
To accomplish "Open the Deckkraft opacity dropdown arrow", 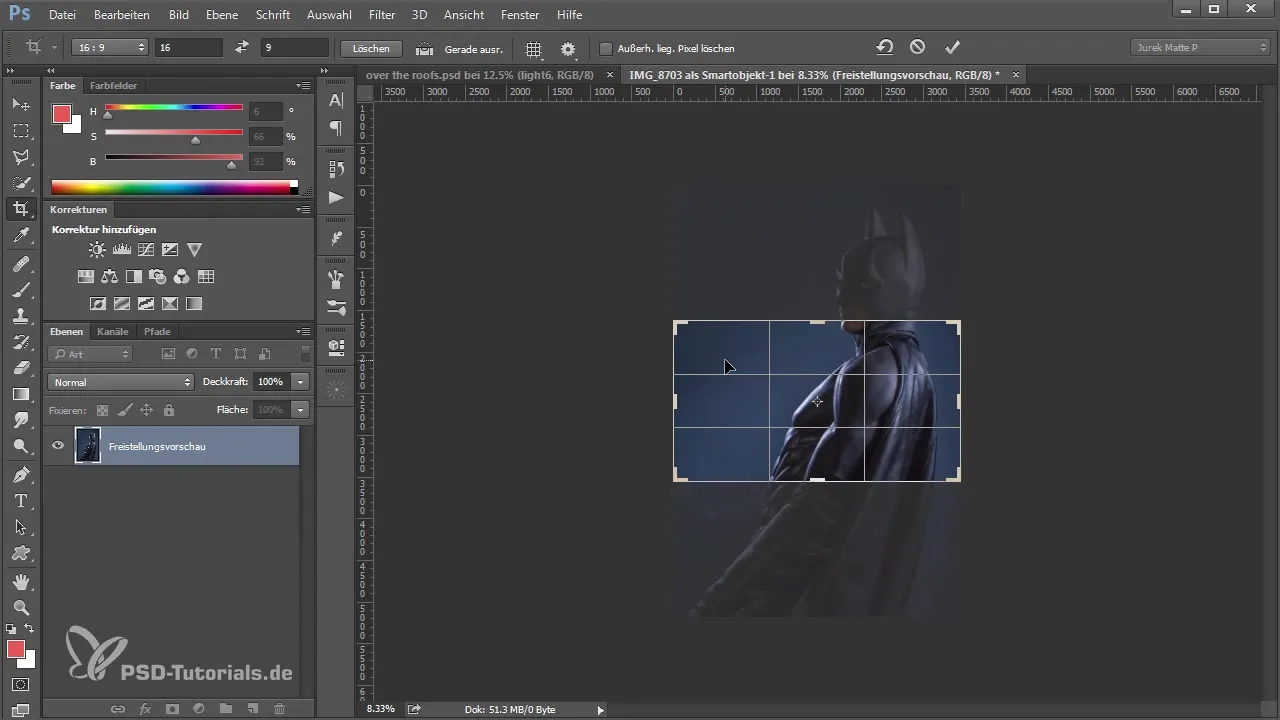I will click(x=301, y=382).
